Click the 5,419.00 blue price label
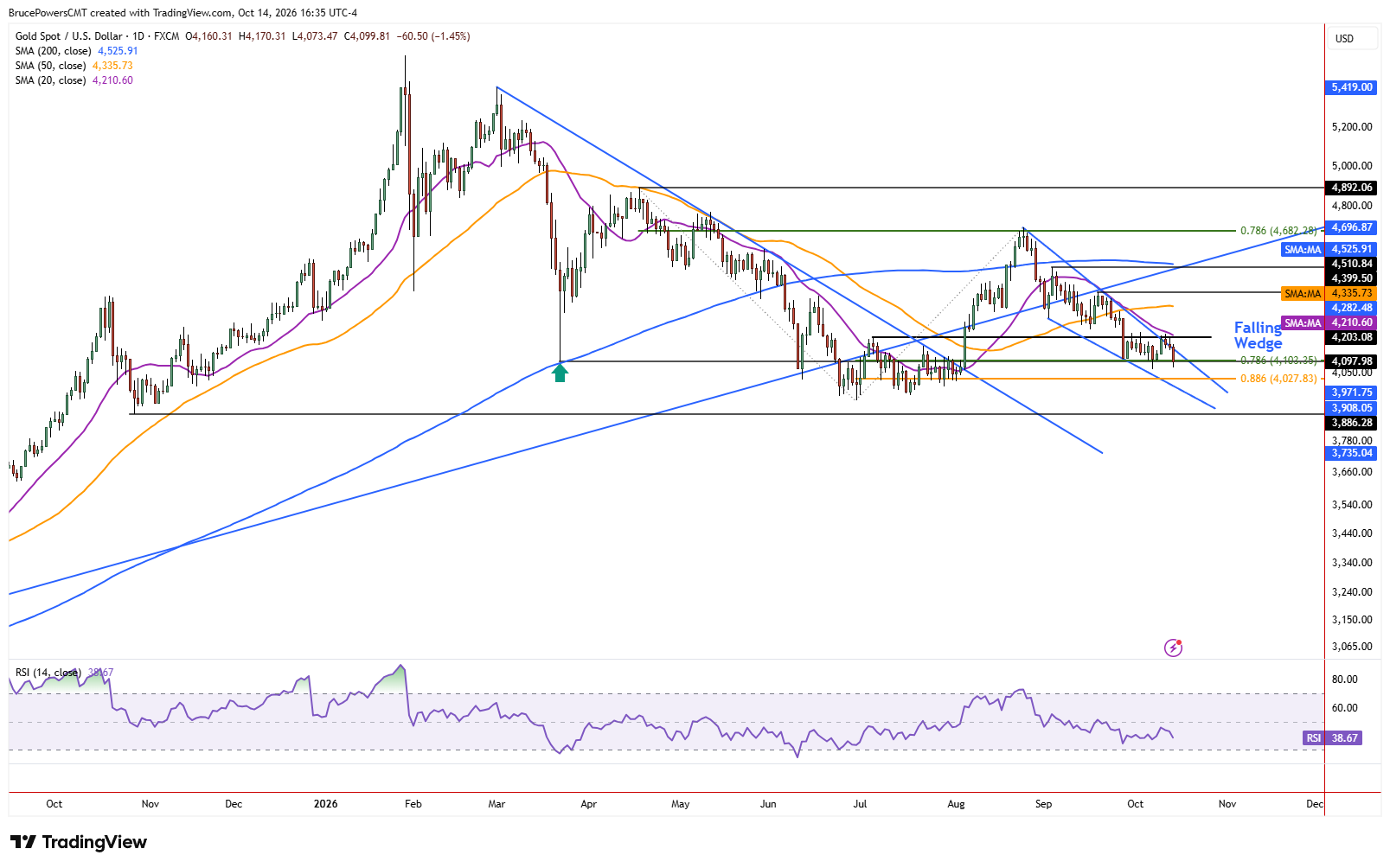 click(x=1352, y=87)
